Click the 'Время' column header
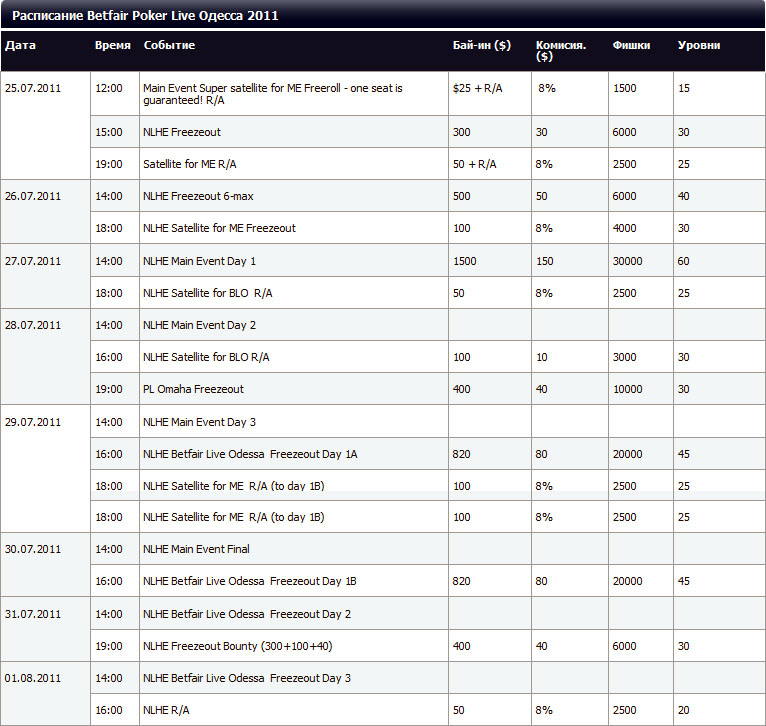Image resolution: width=766 pixels, height=726 pixels. pyautogui.click(x=112, y=45)
